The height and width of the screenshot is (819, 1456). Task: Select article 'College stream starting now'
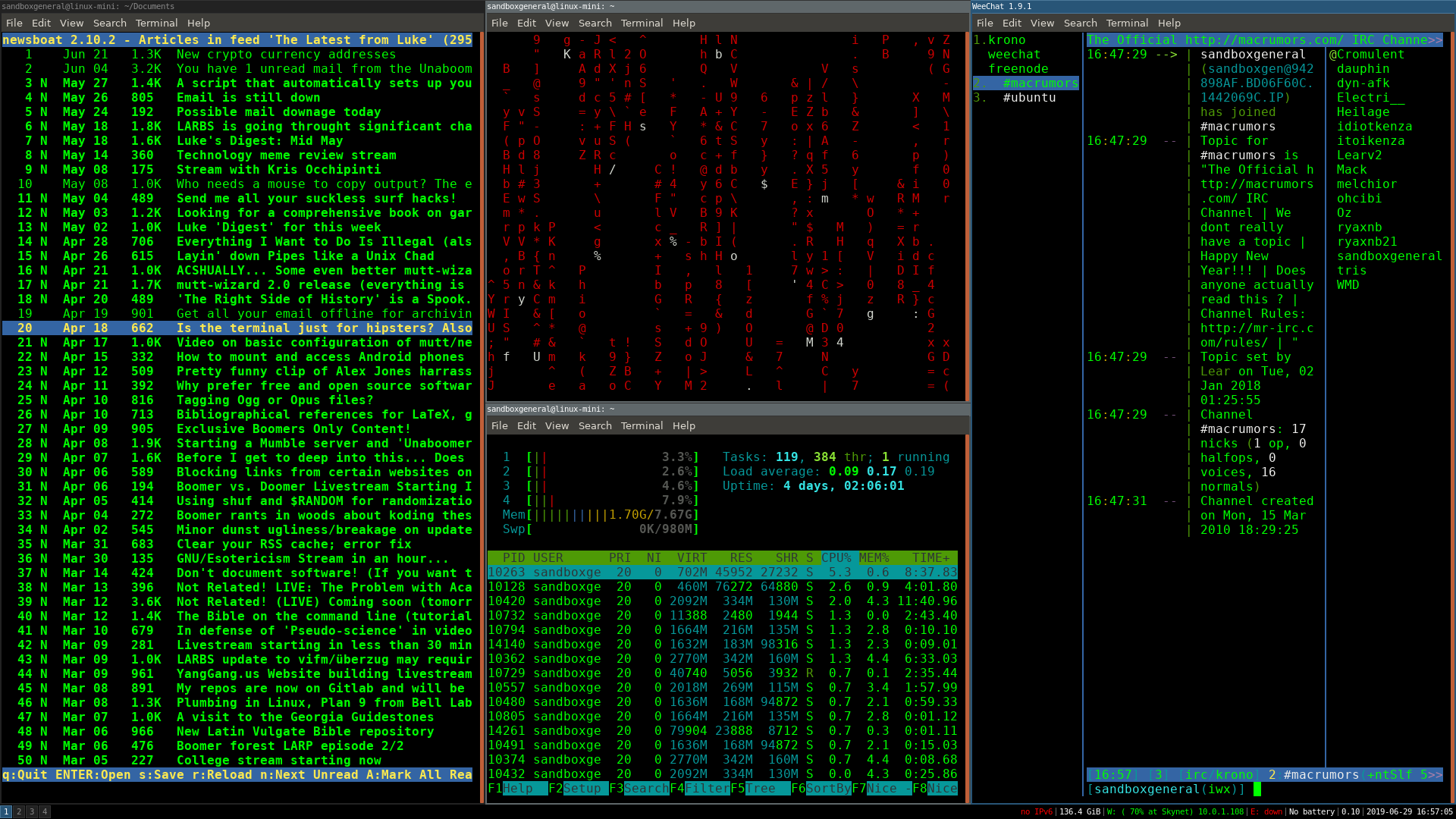237,761
